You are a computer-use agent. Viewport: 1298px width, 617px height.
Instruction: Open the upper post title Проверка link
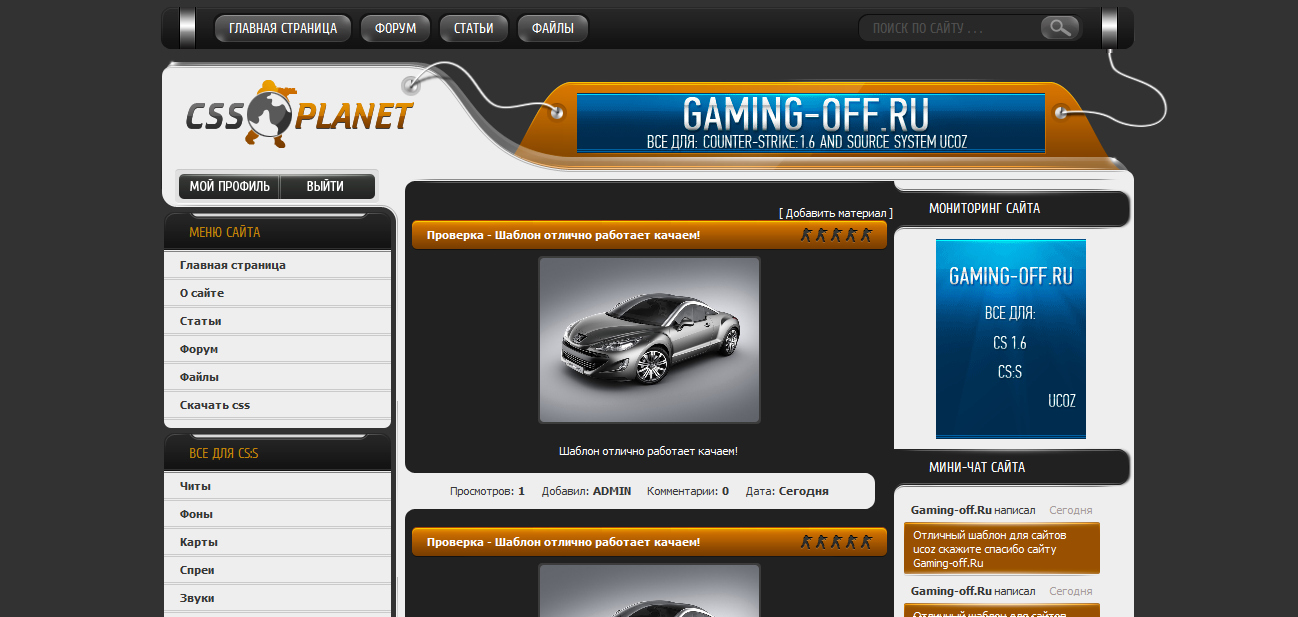[563, 235]
